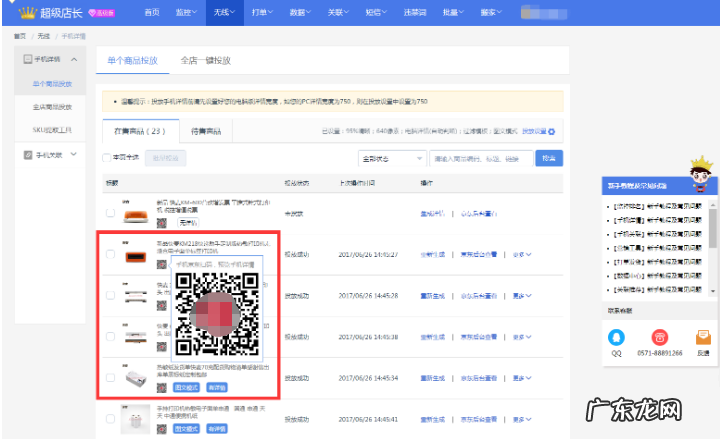Viewport: 720px width, 439px height.
Task: Switch to the 待售商品 tab
Action: 206,131
